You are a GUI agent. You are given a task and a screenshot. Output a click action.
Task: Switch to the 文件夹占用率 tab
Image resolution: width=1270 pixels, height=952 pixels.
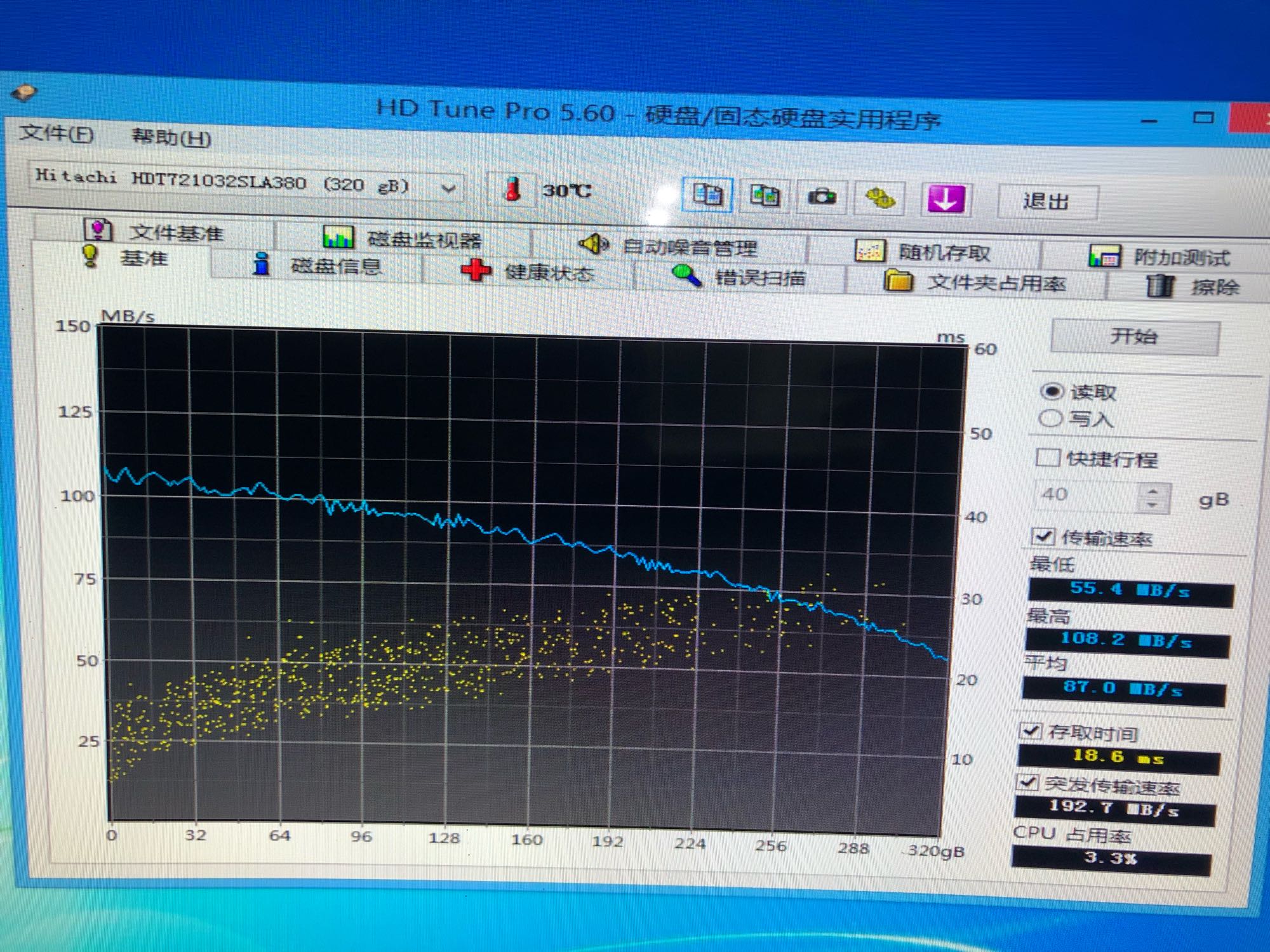click(x=976, y=282)
